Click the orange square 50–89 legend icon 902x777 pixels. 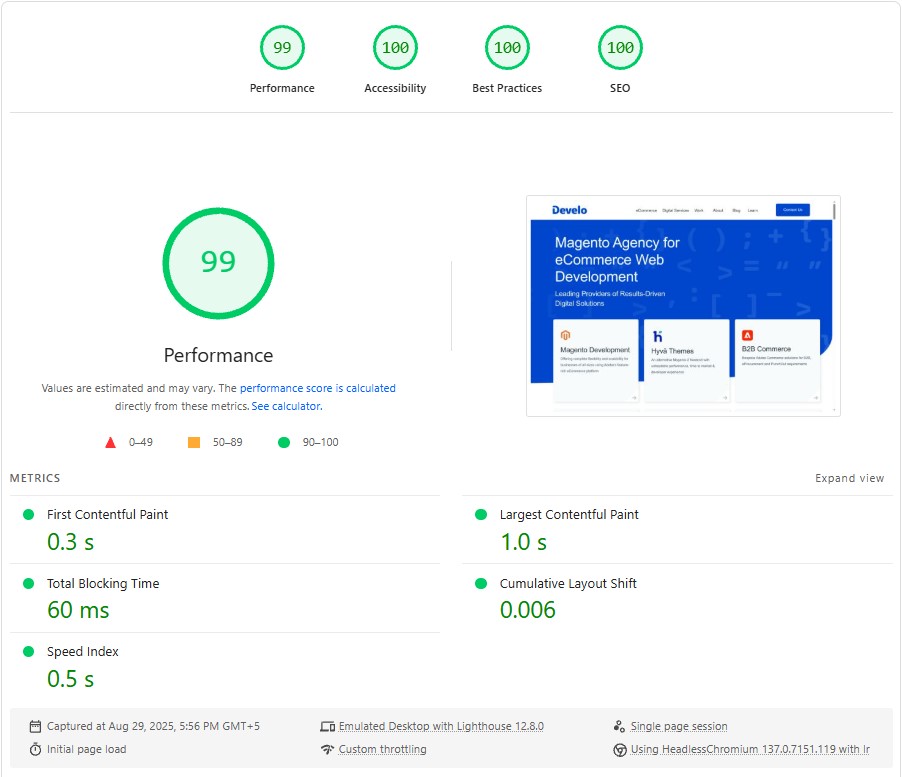(x=195, y=441)
